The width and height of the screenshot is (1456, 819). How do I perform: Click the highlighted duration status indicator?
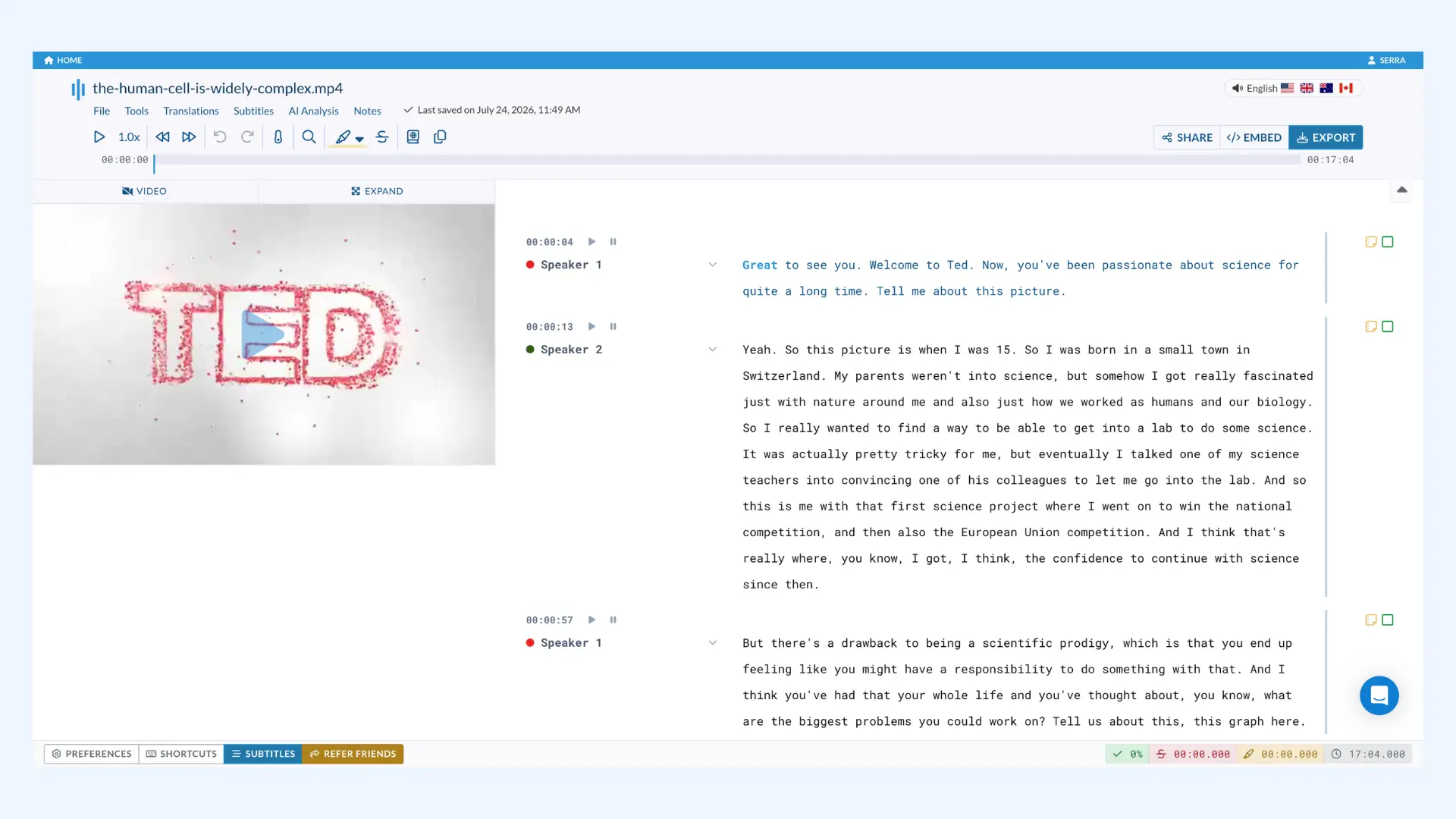click(x=1281, y=755)
